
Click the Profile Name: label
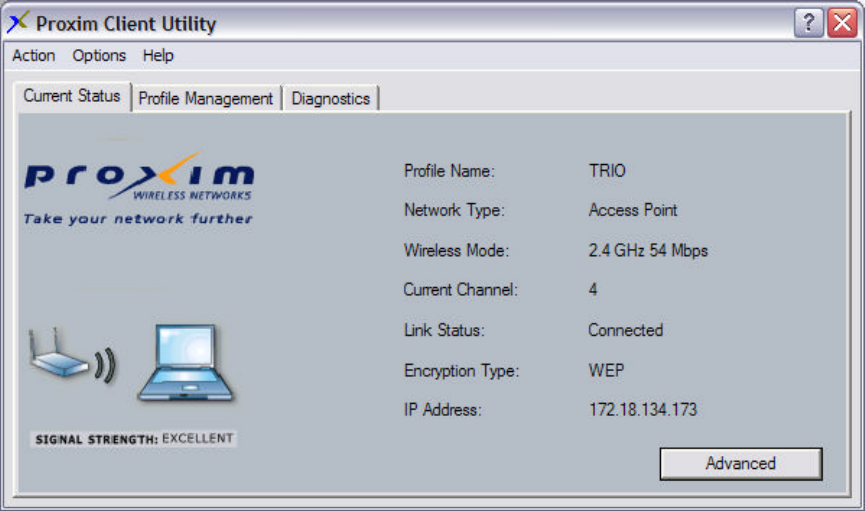pos(449,171)
